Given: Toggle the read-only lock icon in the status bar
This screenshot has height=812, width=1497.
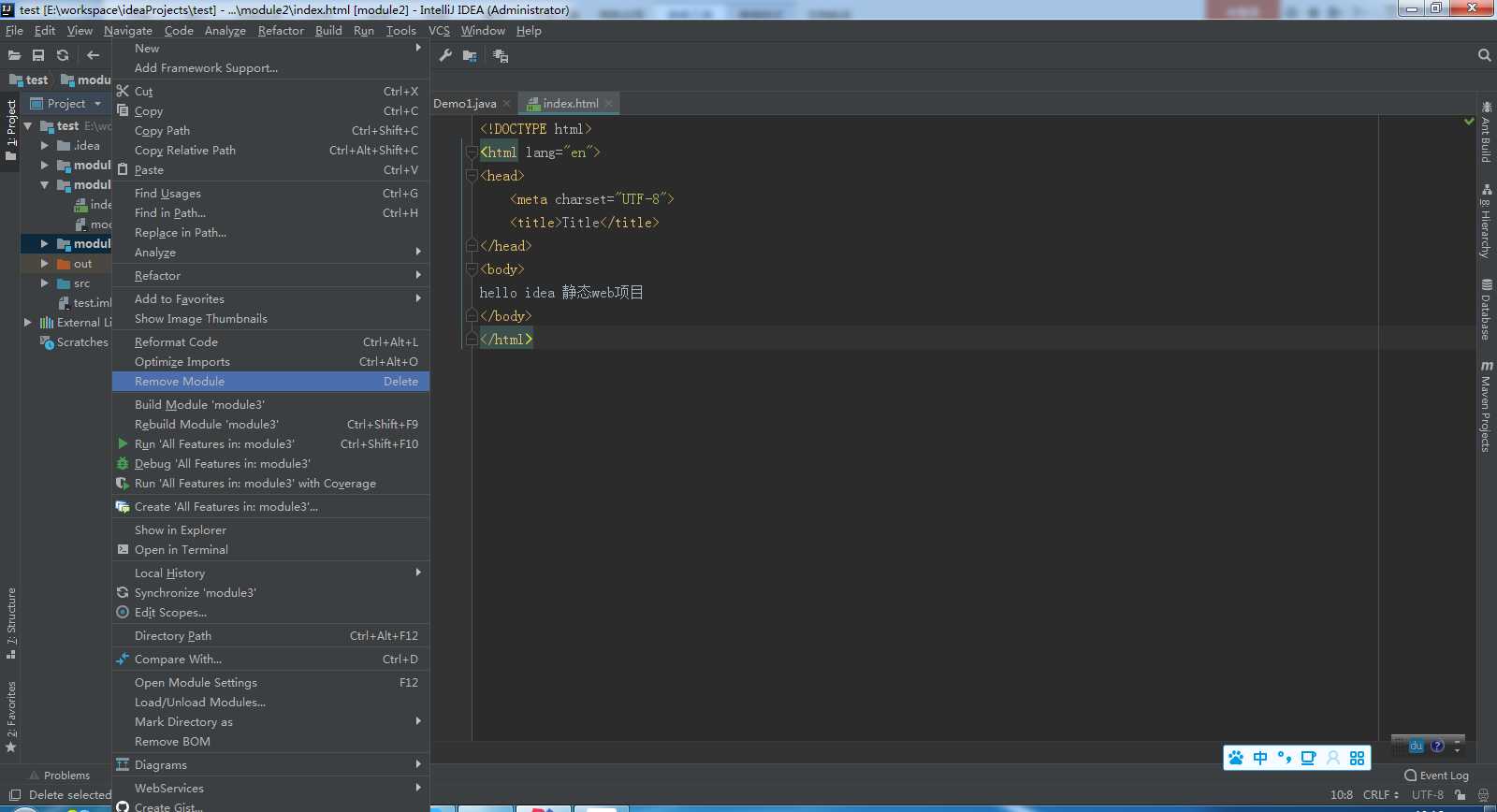Looking at the screenshot, I should pyautogui.click(x=1460, y=795).
